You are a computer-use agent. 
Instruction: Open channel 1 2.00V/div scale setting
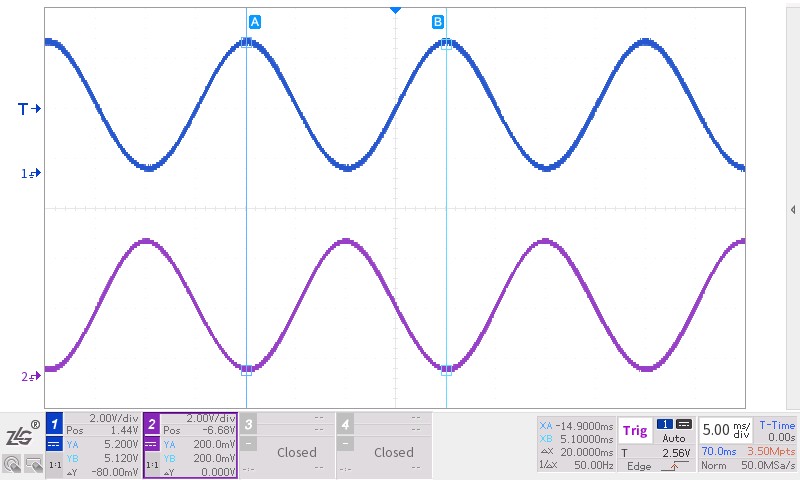pos(113,418)
